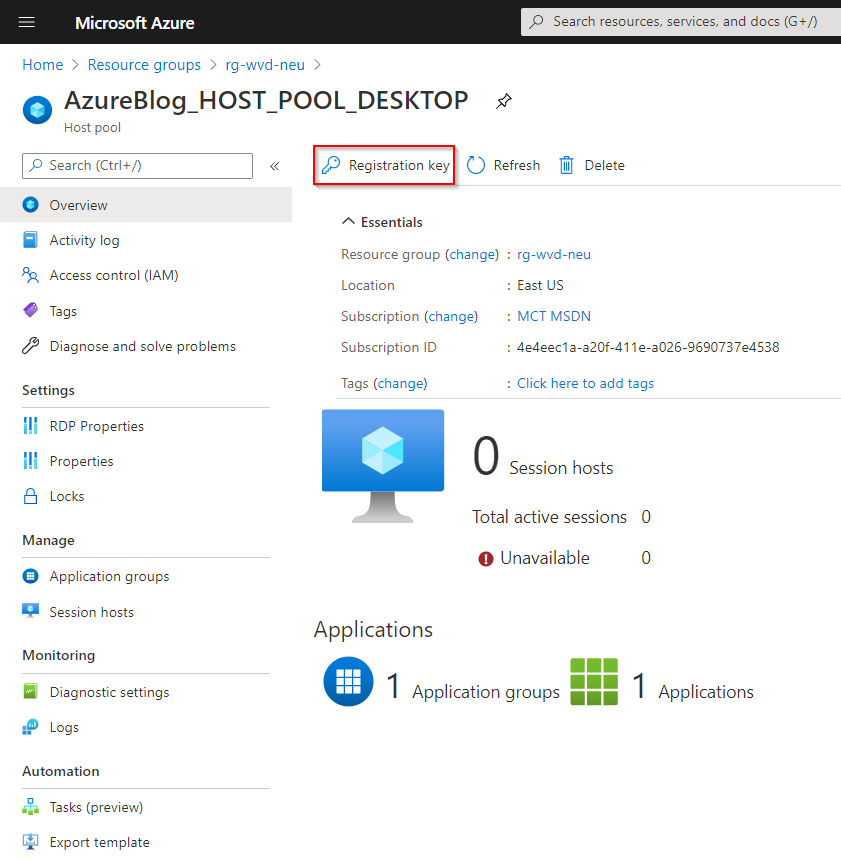
Task: Select Application groups under Manage
Action: 108,576
